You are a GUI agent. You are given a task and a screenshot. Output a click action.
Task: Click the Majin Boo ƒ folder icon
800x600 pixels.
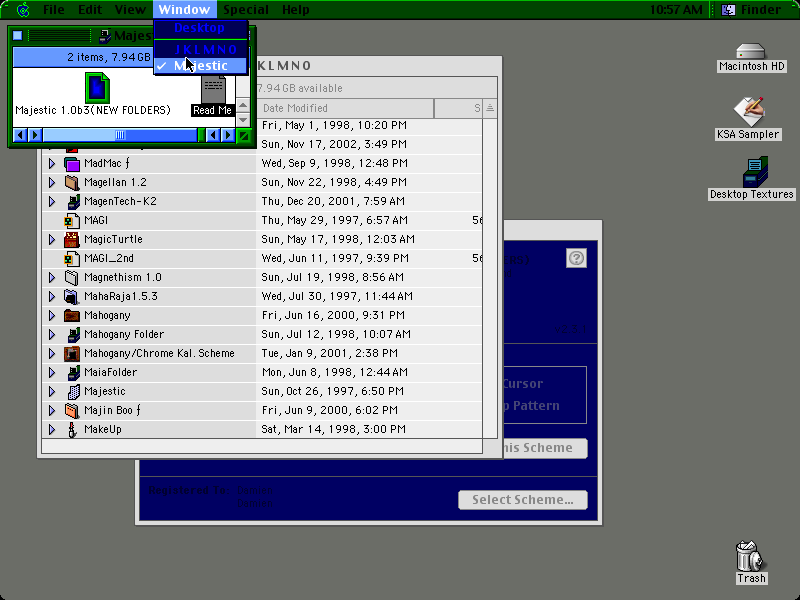(72, 410)
